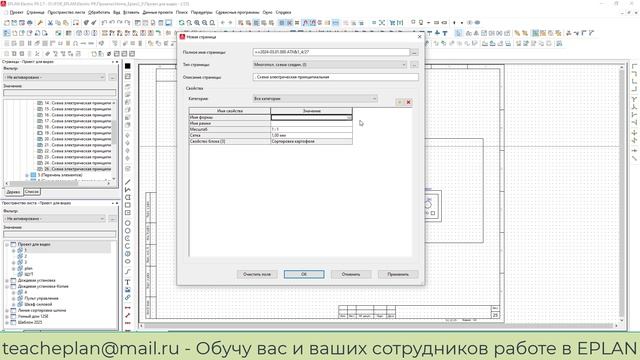
Task: Click the paste clipboard icon in toolbar
Action: [66, 23]
